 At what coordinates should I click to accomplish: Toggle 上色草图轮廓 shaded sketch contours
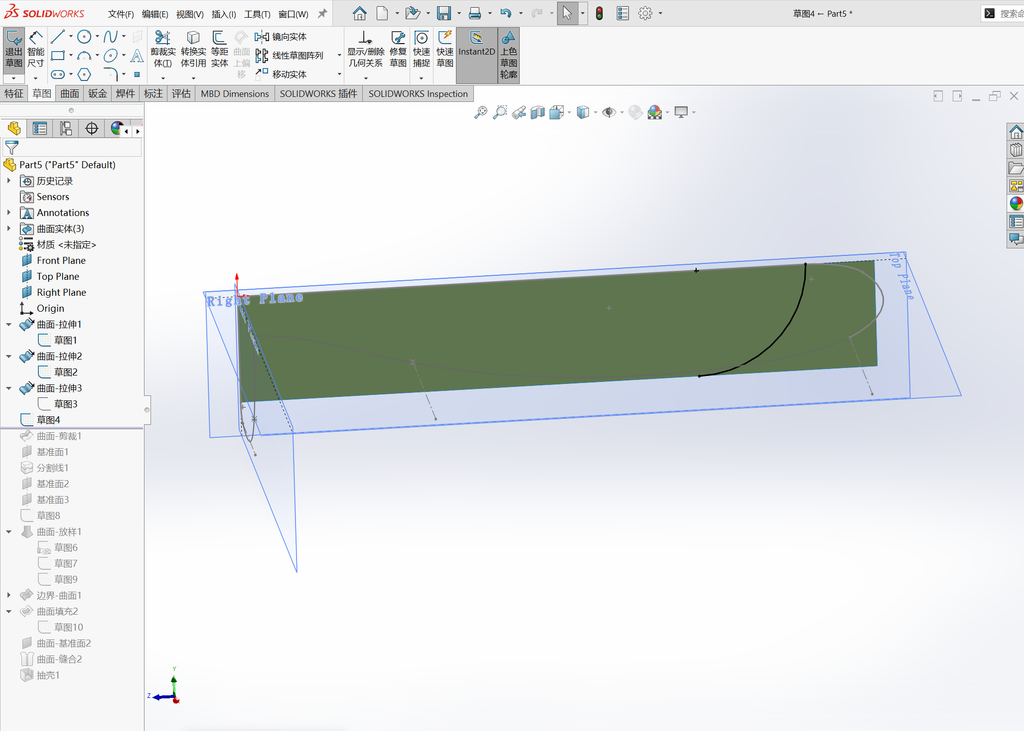pyautogui.click(x=509, y=55)
